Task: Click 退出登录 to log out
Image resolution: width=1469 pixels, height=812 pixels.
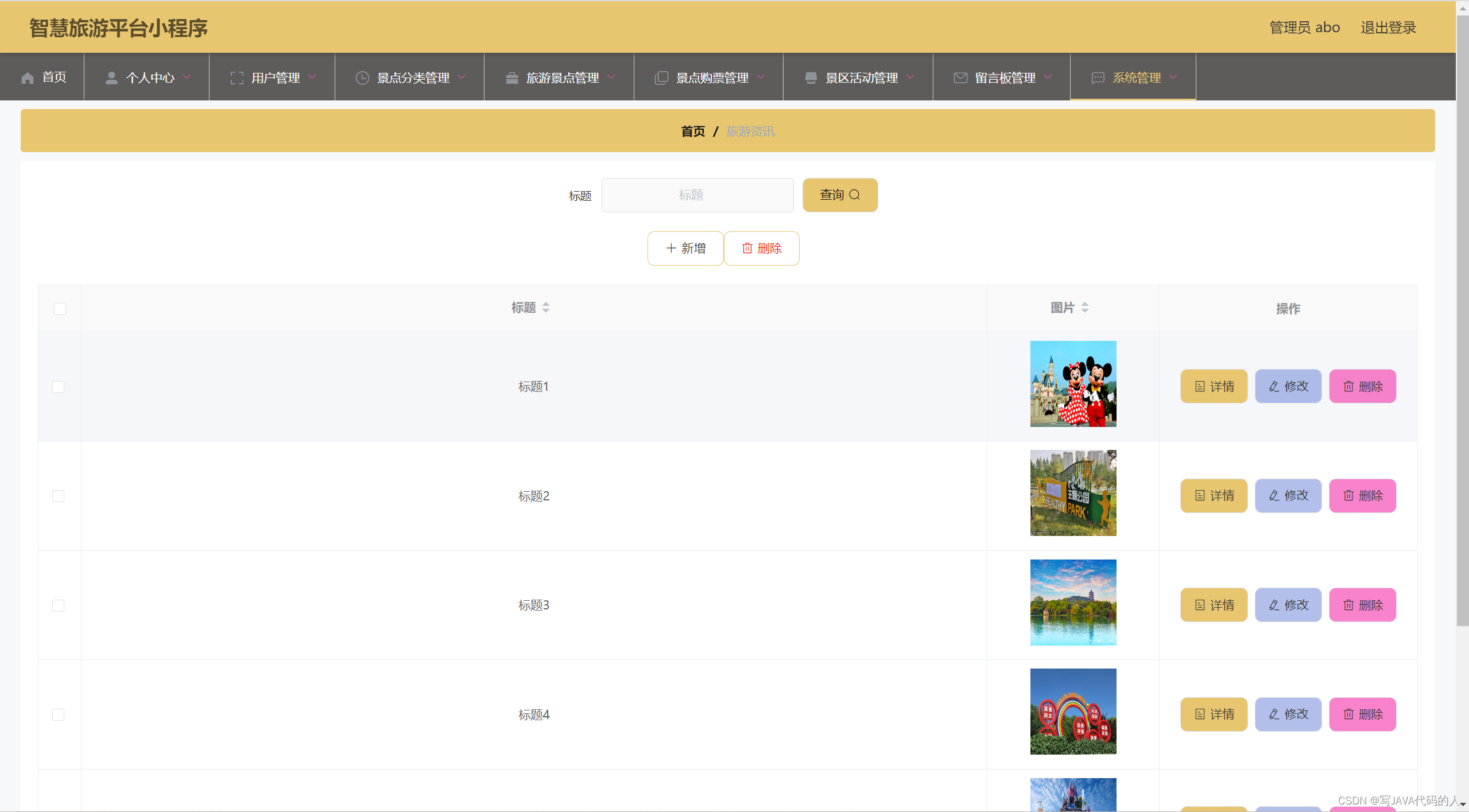Action: point(1388,27)
